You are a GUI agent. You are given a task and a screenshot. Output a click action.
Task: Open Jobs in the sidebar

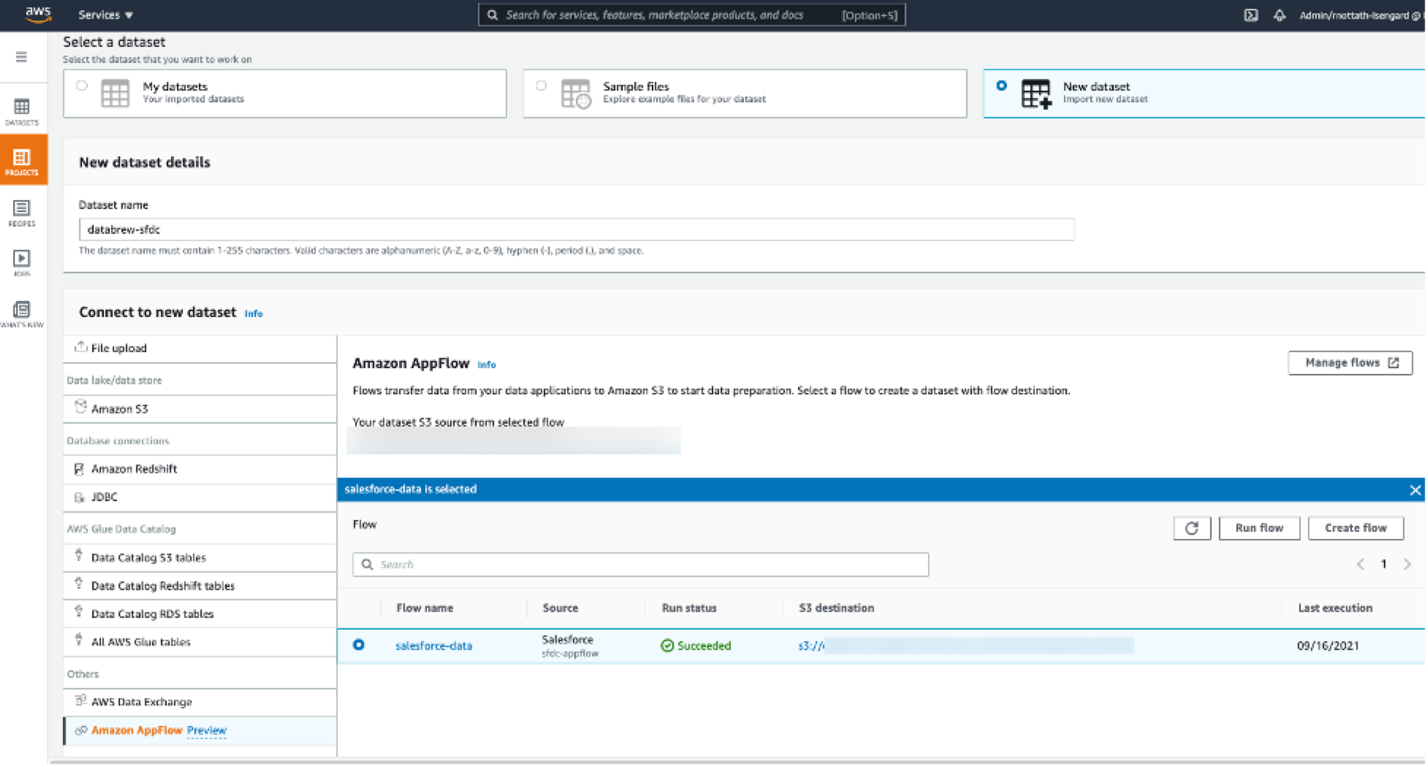click(x=22, y=264)
